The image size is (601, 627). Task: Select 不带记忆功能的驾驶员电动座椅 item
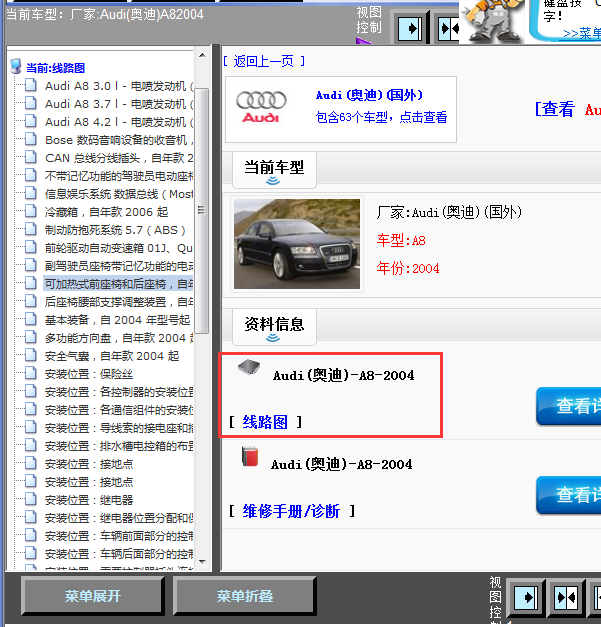click(x=119, y=176)
